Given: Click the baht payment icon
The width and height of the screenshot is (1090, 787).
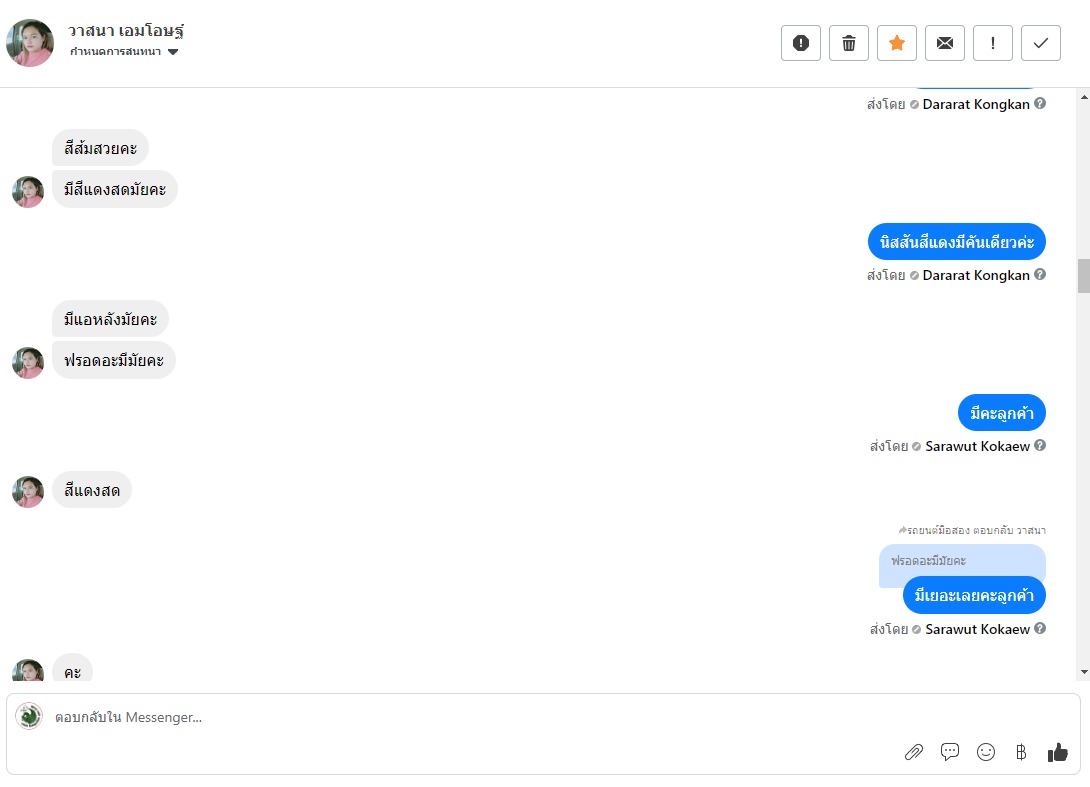Looking at the screenshot, I should pyautogui.click(x=1021, y=752).
